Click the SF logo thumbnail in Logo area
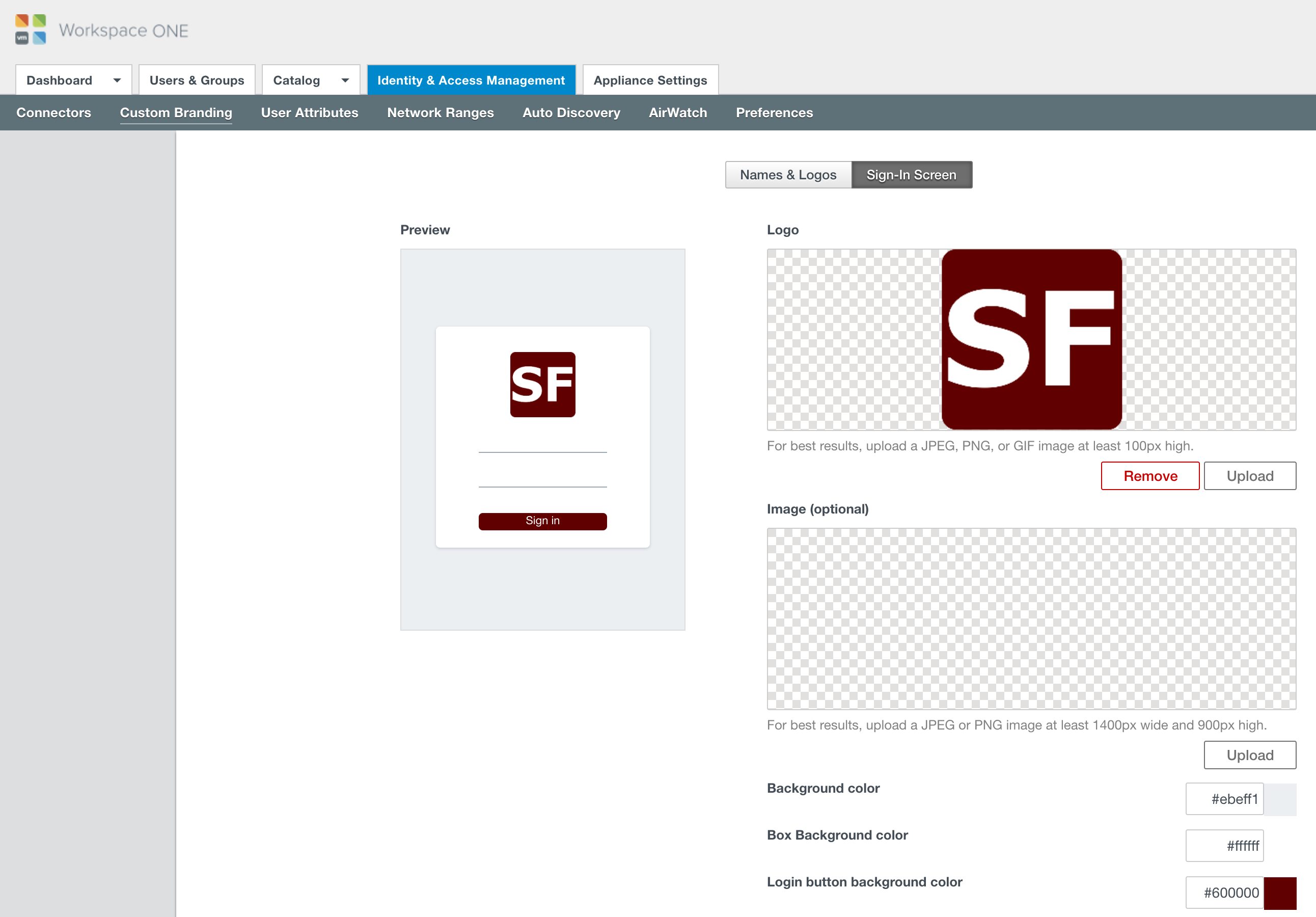The image size is (1316, 917). (x=1031, y=339)
